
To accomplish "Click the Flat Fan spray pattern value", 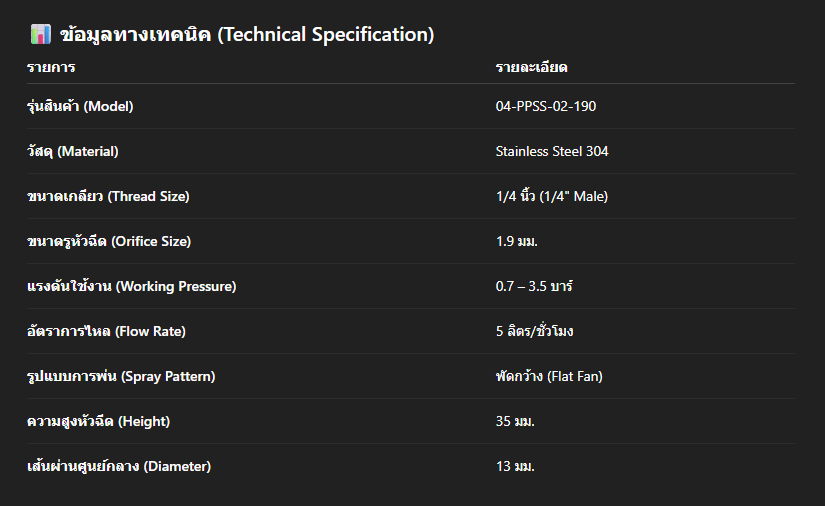I will click(x=549, y=376).
